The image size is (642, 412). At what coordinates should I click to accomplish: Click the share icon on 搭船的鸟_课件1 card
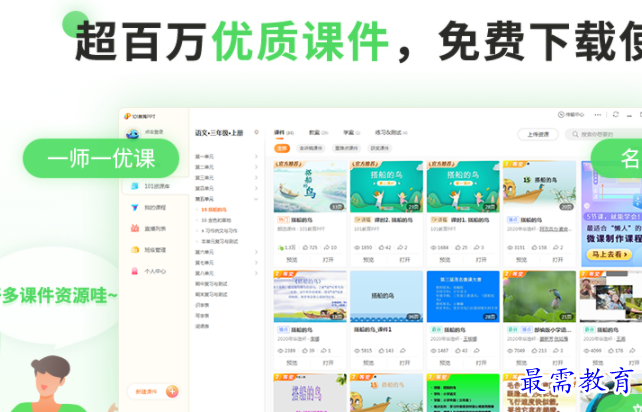[x=403, y=351]
